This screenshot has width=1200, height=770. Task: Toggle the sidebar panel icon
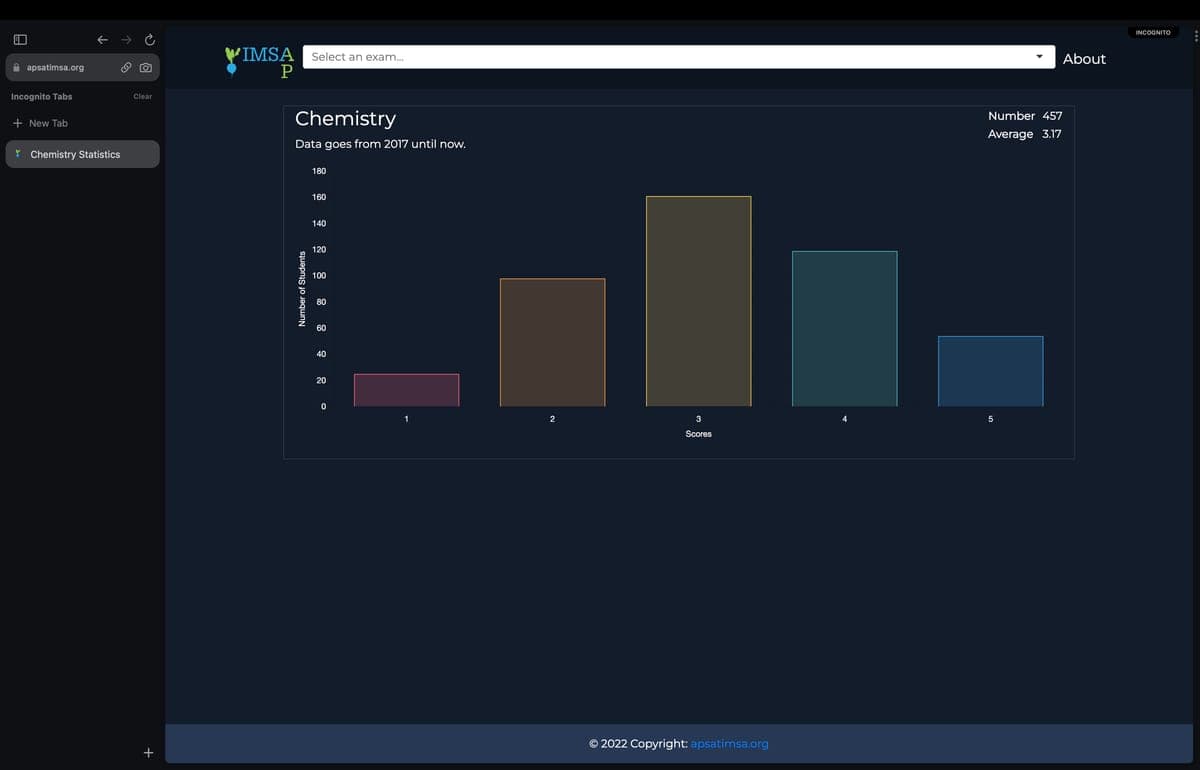point(19,40)
